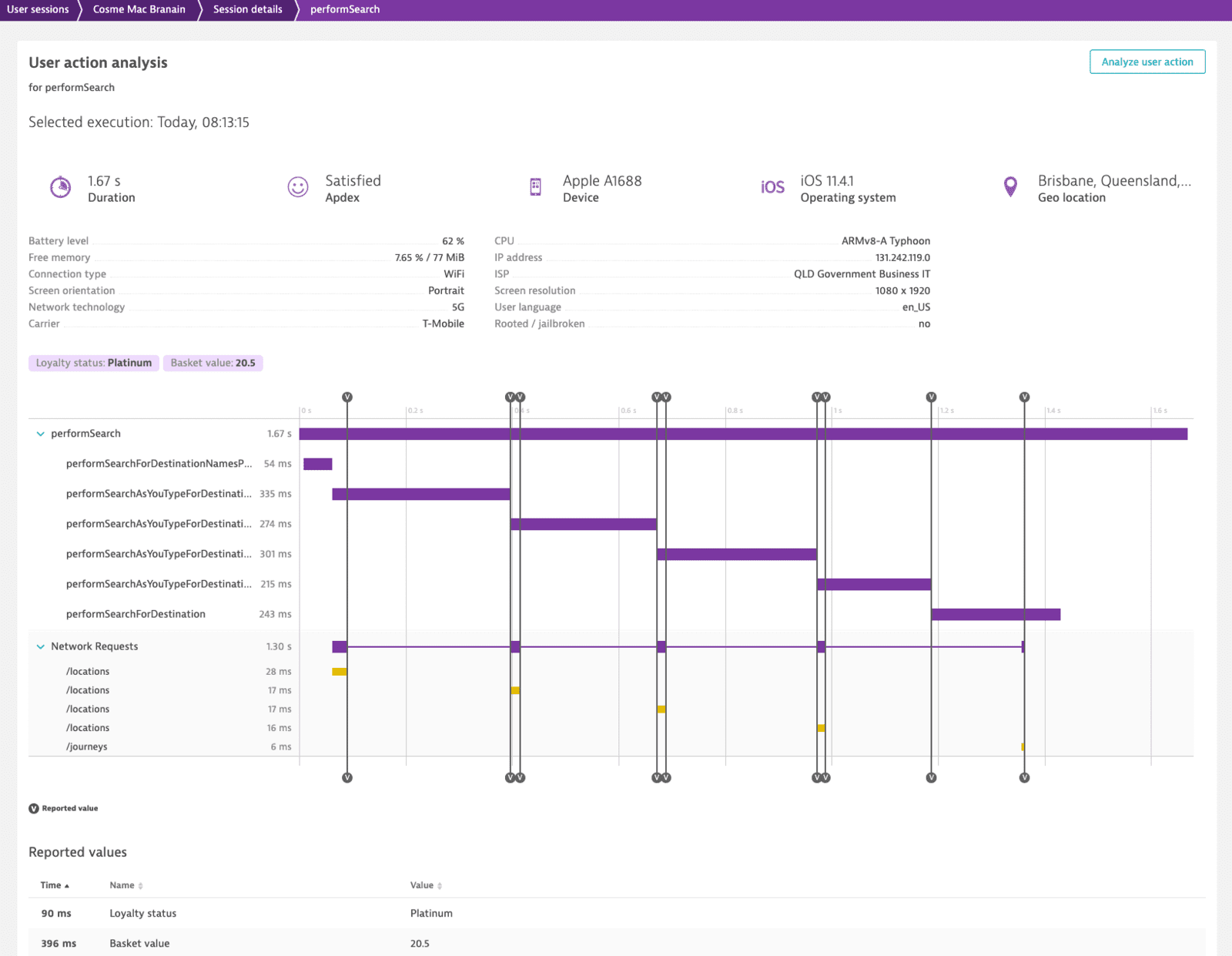Viewport: 1232px width, 956px height.
Task: Open the Cosme Mac Branain session link
Action: [138, 9]
